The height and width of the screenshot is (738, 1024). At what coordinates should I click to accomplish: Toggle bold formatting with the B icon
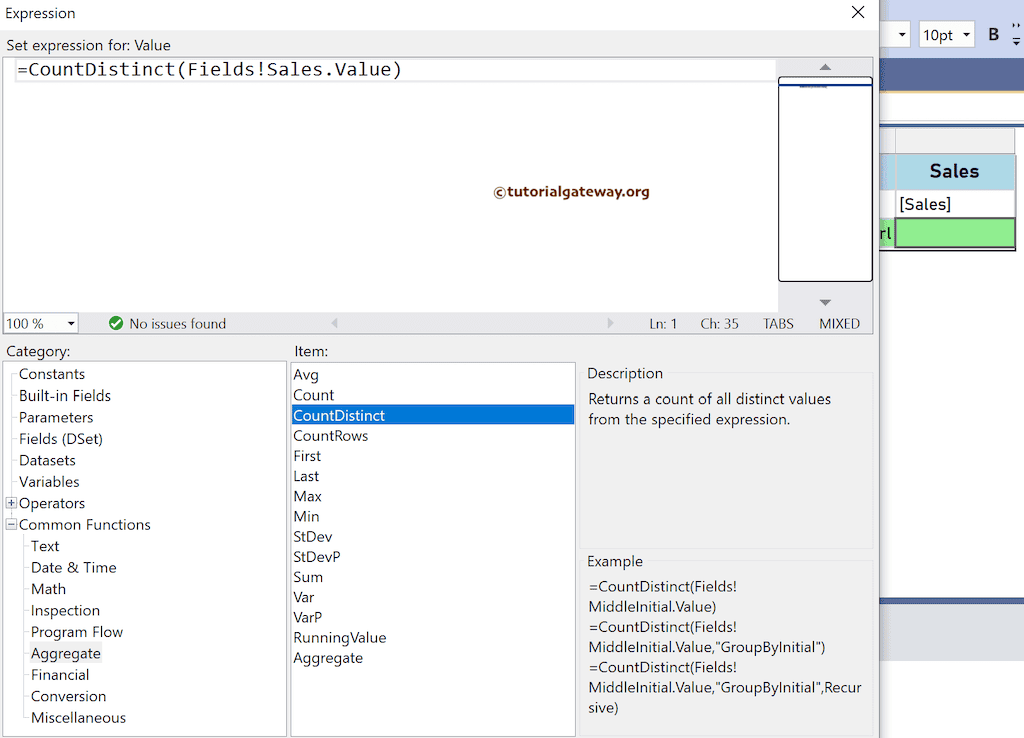(x=993, y=33)
